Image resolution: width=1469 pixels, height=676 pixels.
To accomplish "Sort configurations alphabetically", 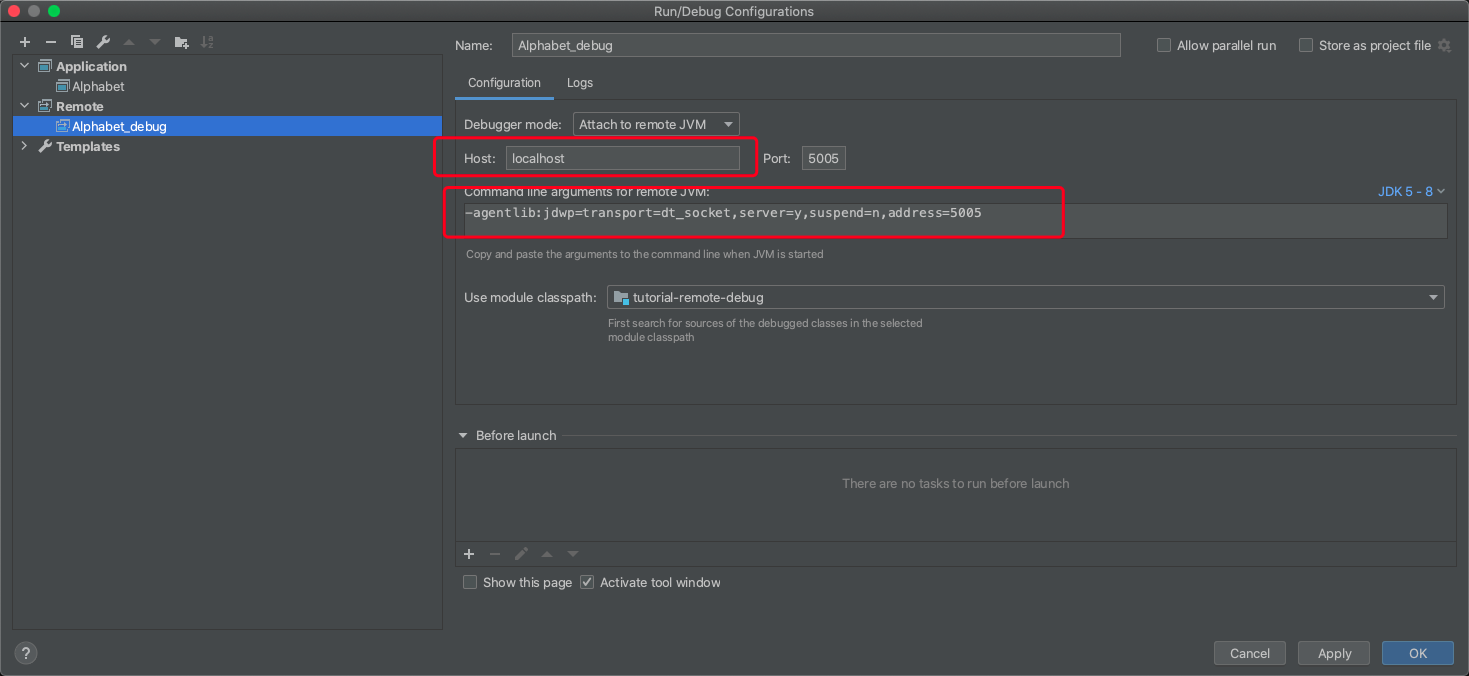I will [207, 42].
